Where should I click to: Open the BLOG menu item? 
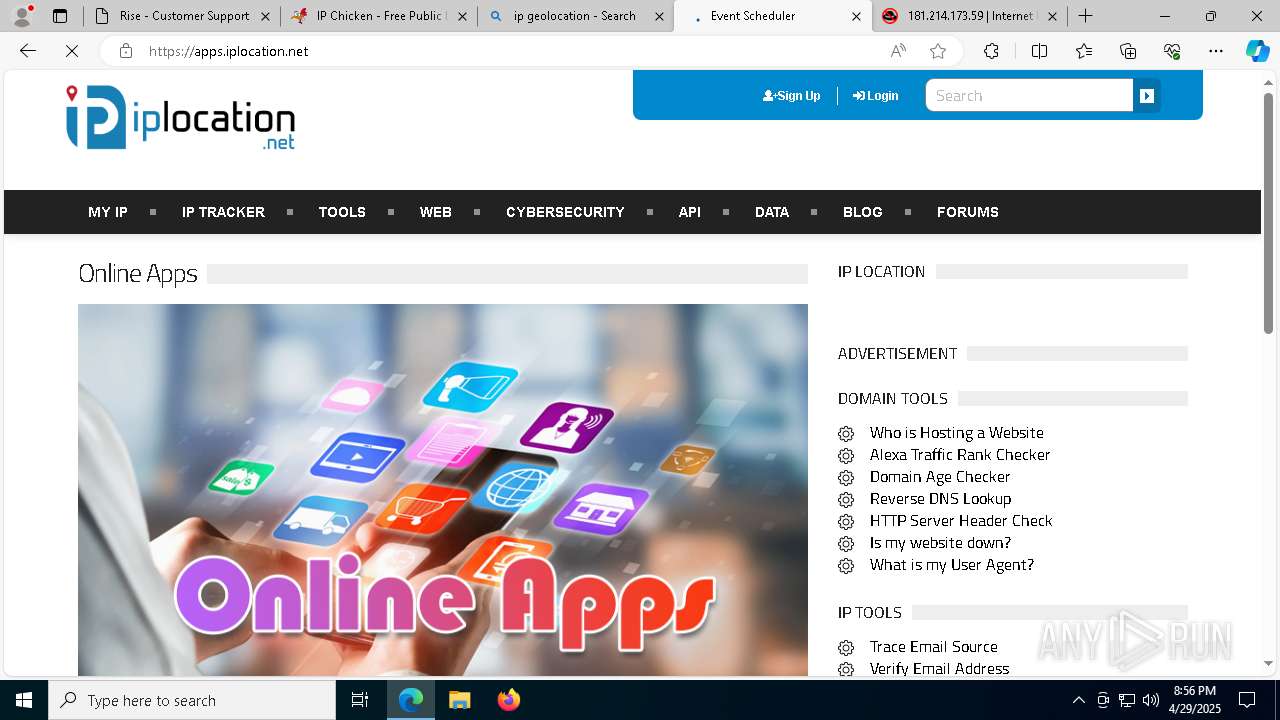[x=863, y=212]
